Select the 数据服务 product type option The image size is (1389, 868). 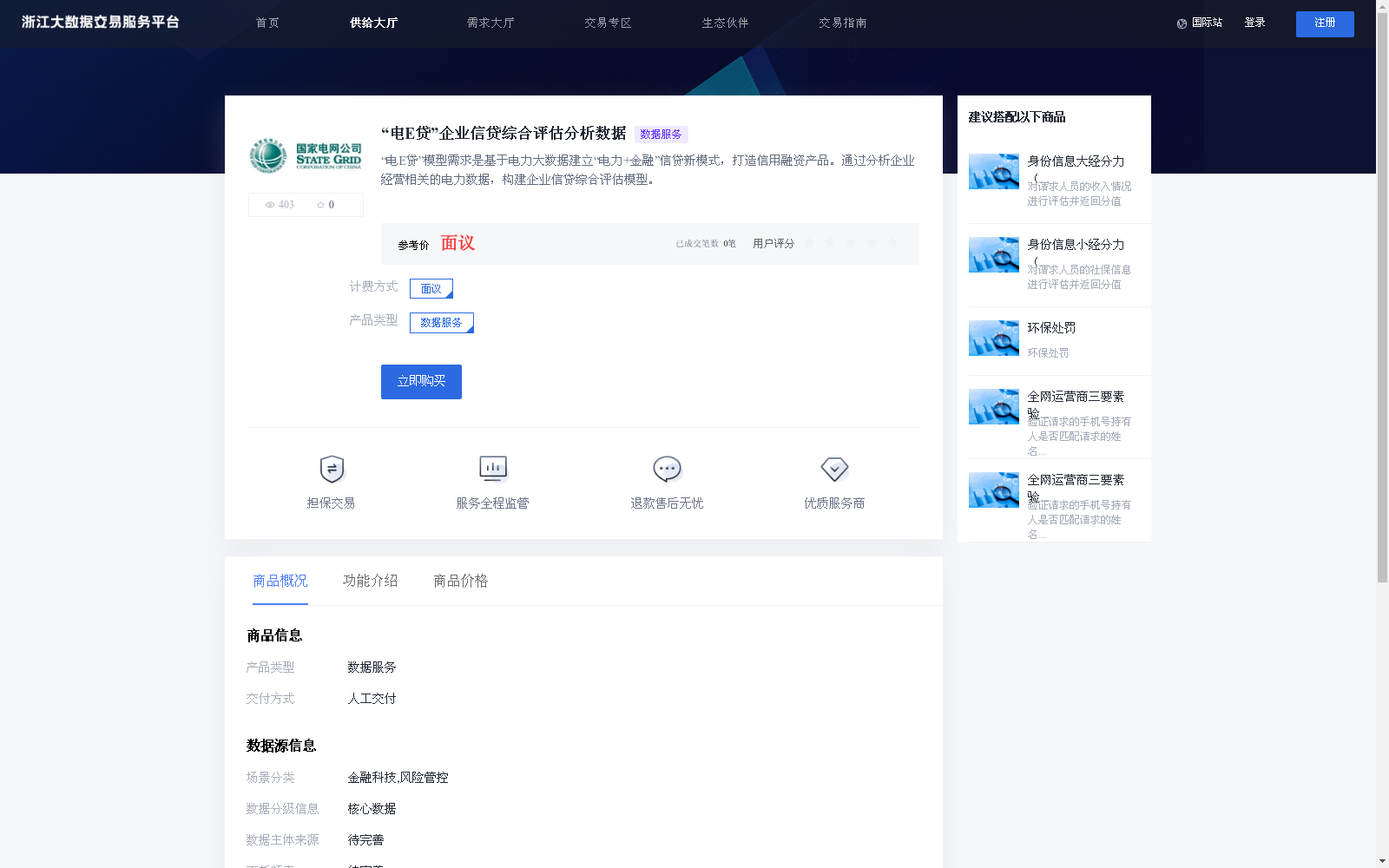(442, 322)
